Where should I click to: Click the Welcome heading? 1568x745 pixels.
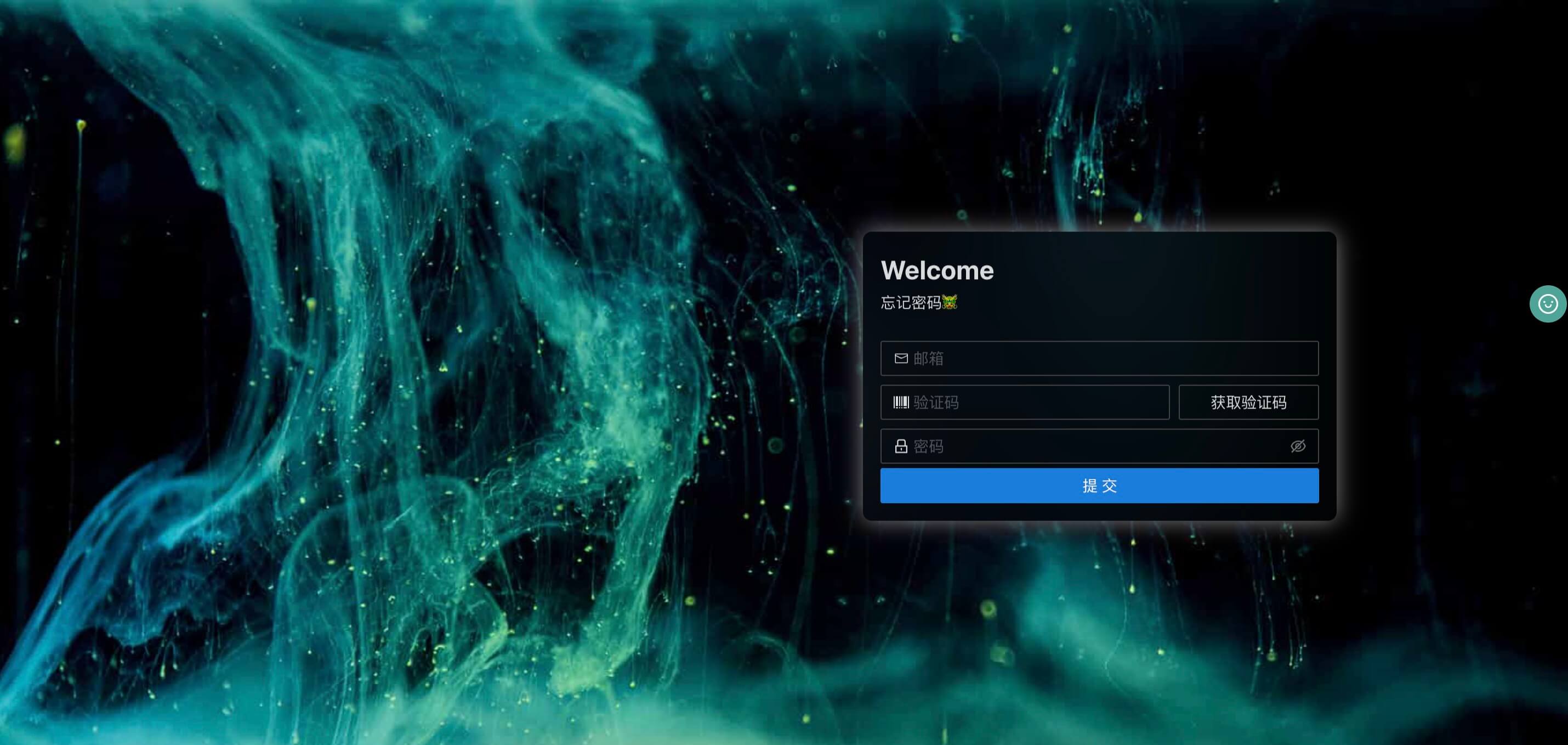tap(937, 270)
